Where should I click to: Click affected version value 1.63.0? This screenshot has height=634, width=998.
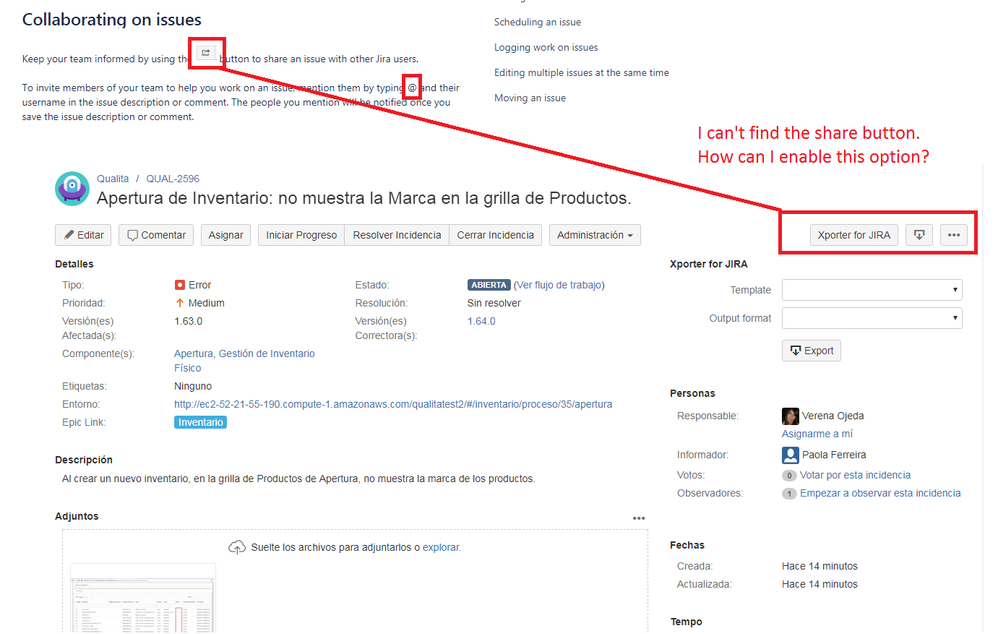[x=188, y=321]
